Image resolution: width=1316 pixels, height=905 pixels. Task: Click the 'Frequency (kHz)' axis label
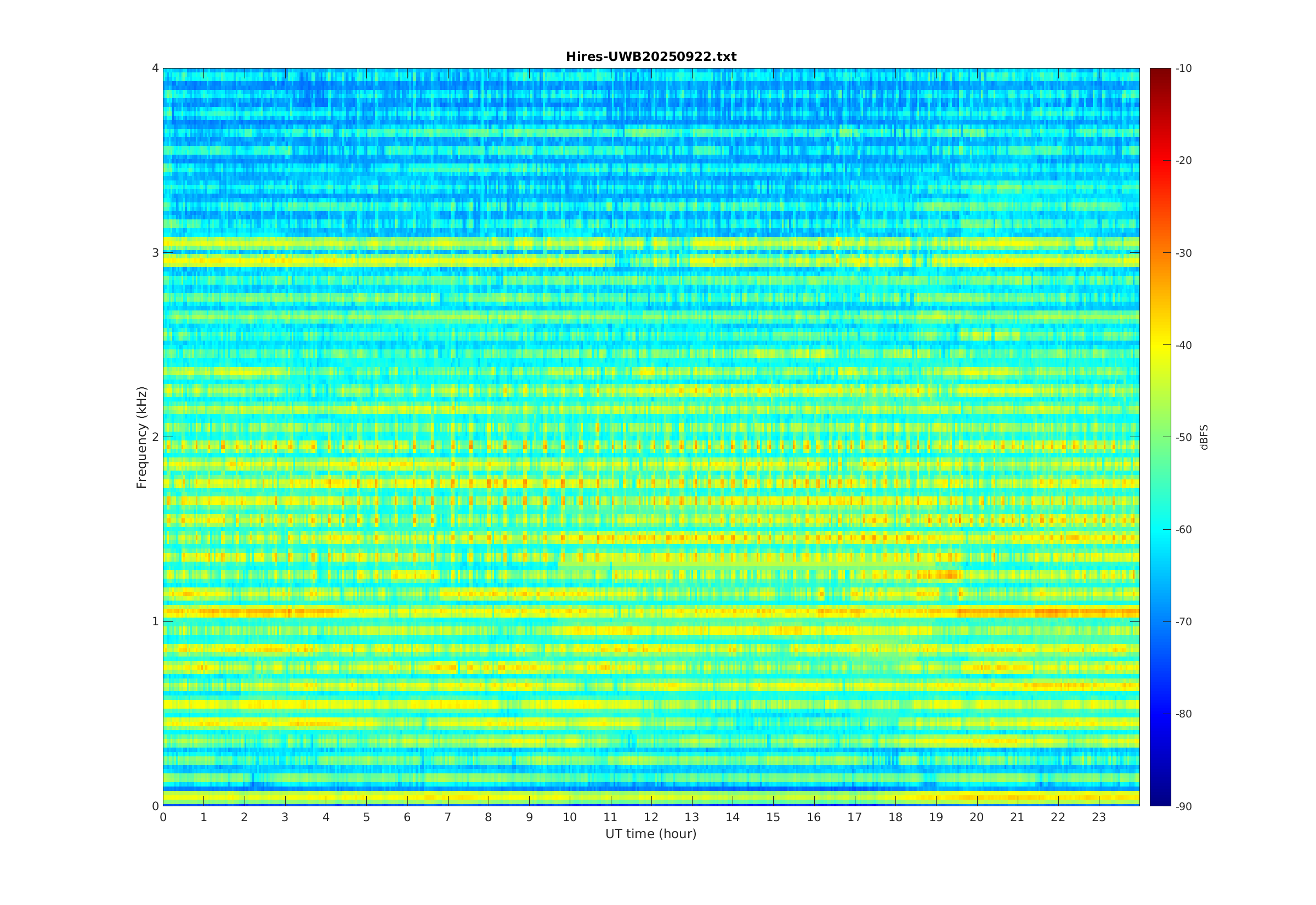[x=141, y=437]
